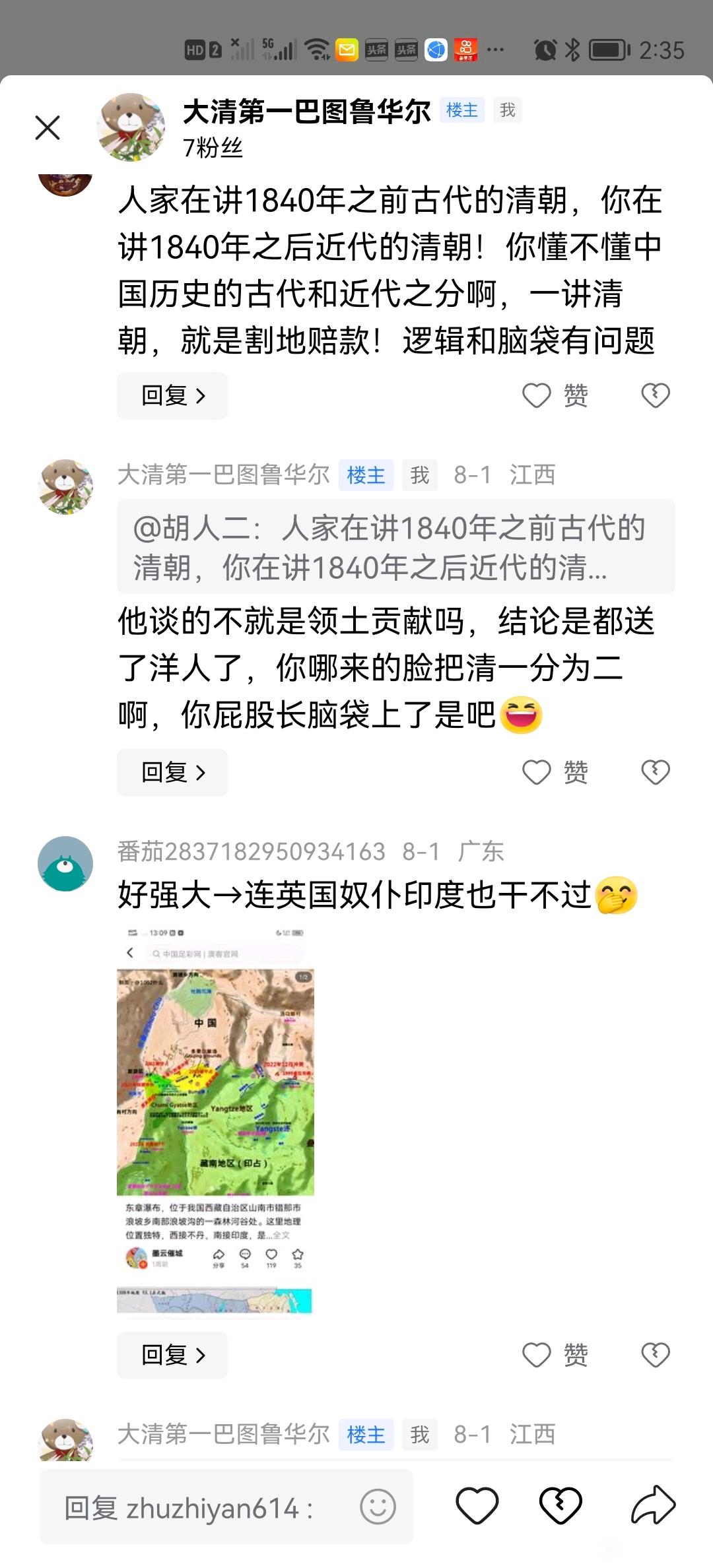713x1568 pixels.
Task: Tap the share arrow icon
Action: tap(653, 1505)
